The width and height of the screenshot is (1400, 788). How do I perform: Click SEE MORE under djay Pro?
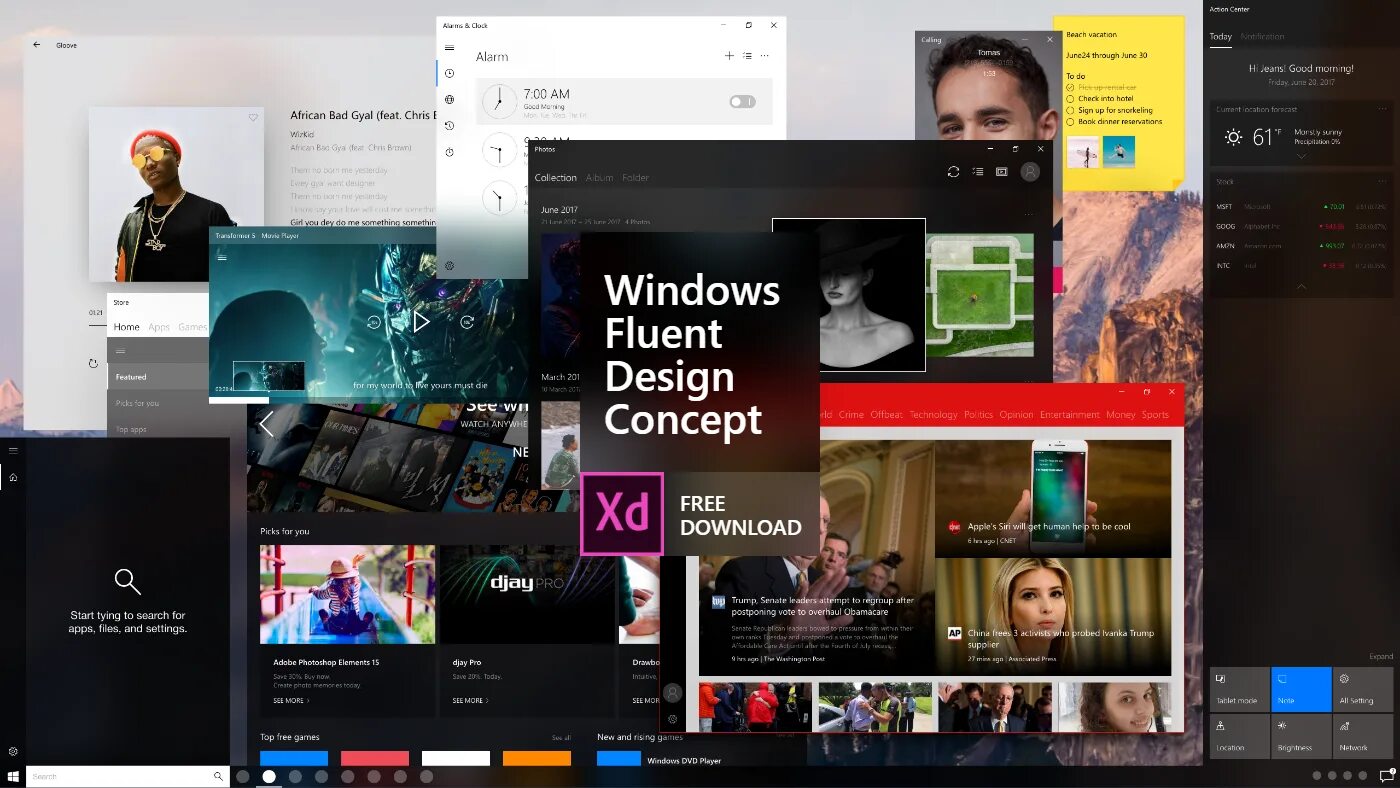click(470, 701)
